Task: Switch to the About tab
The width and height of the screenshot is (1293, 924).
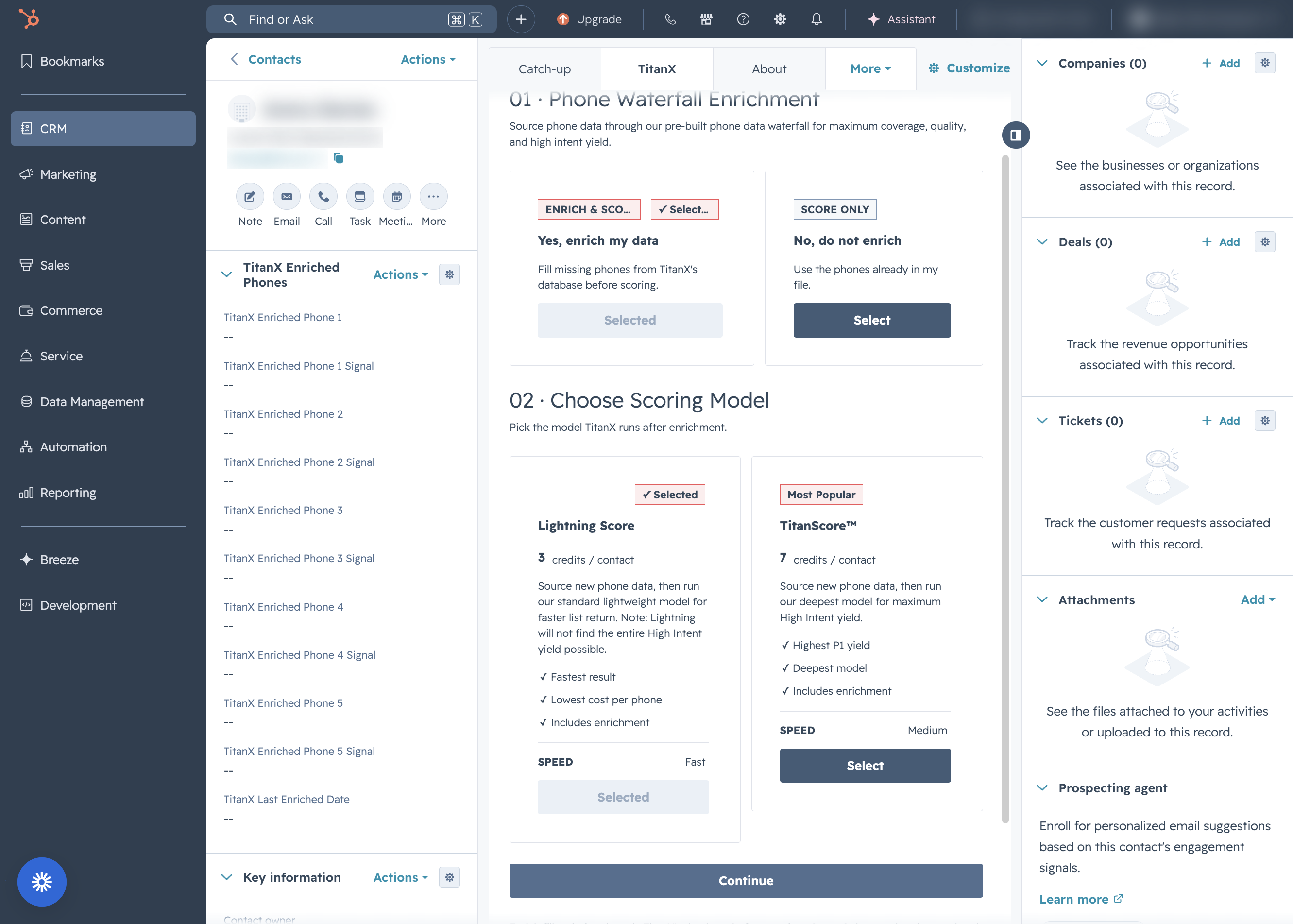Action: pyautogui.click(x=769, y=69)
